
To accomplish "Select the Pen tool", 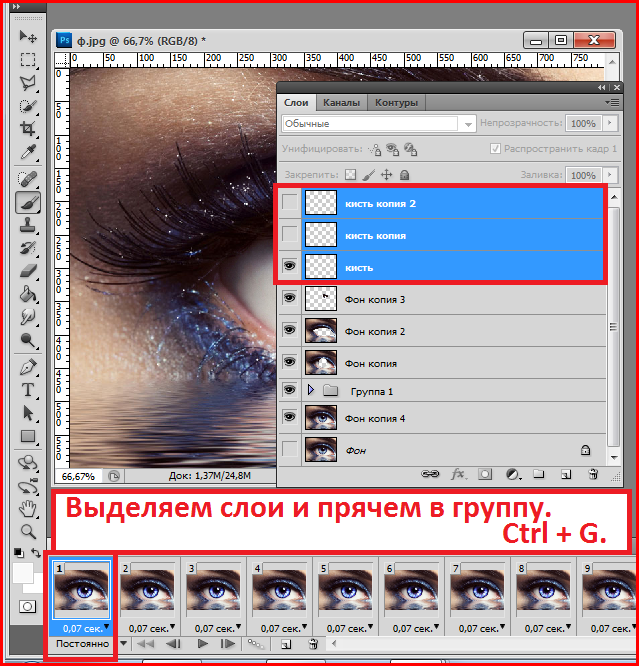I will click(28, 367).
